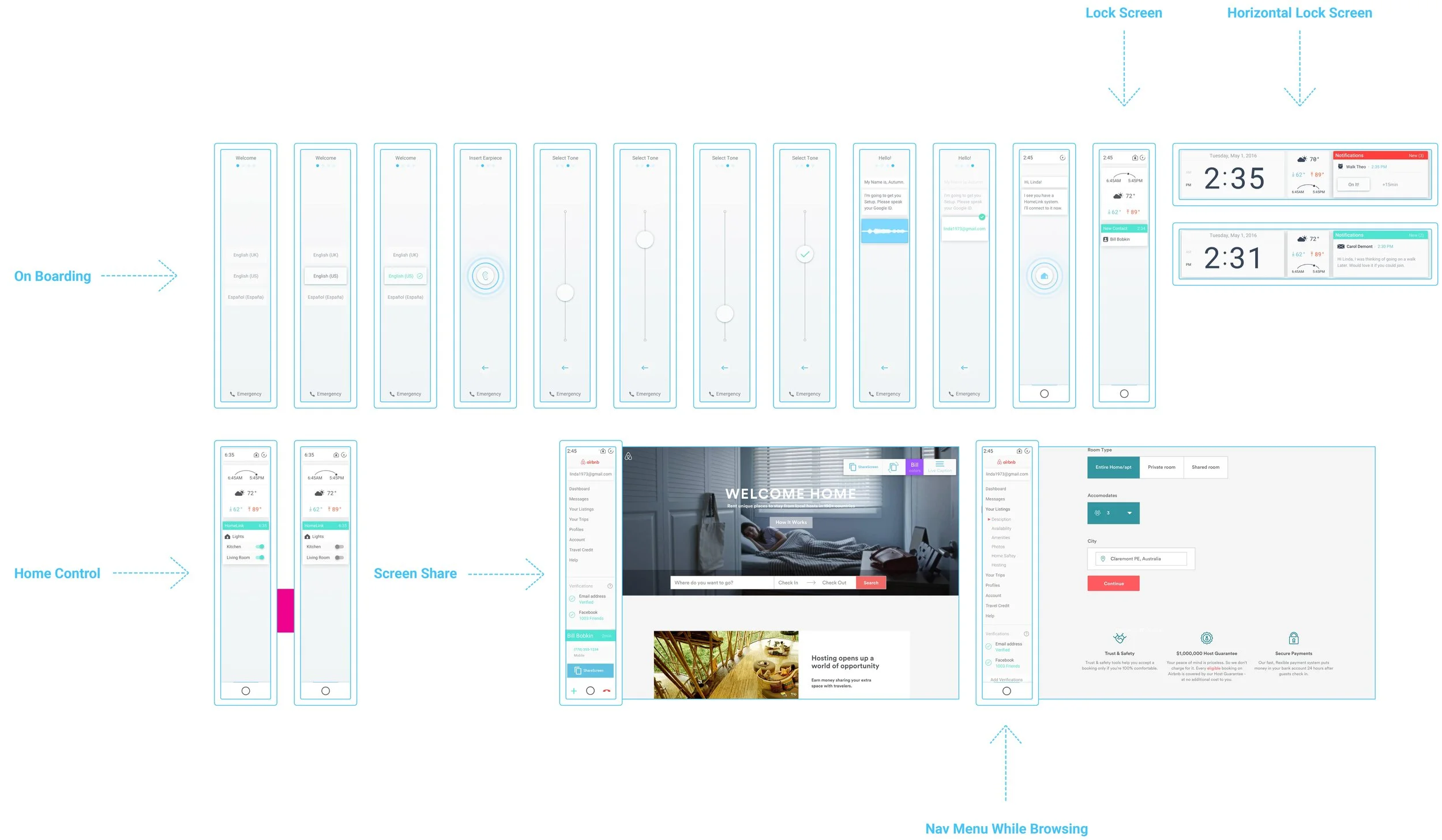Click the red Continue button

coord(1113,583)
